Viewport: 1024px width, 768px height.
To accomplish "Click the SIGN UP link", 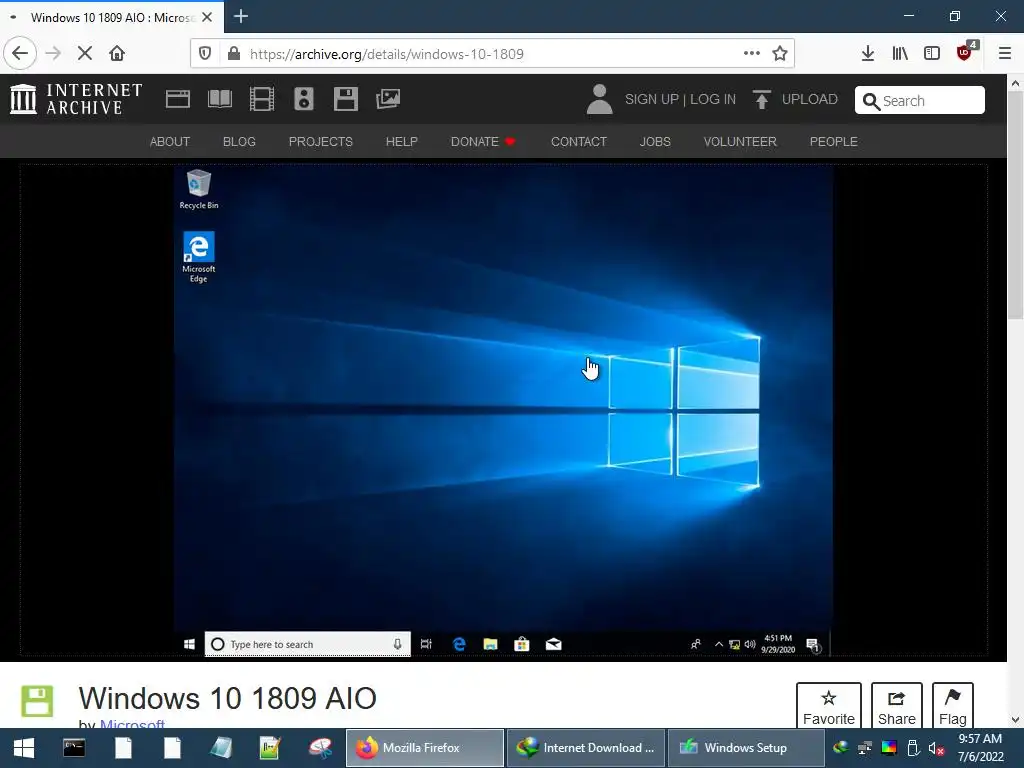I will coord(652,99).
